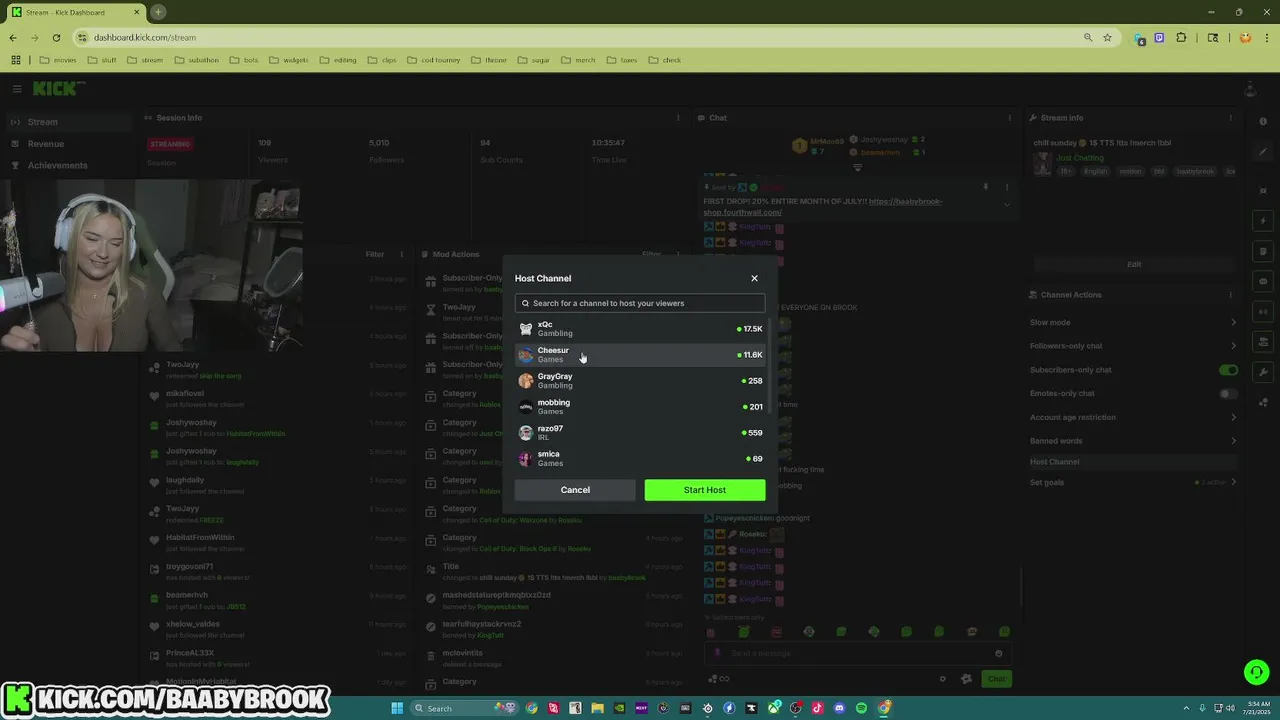Select xQc from the host list
1280x720 pixels.
pyautogui.click(x=640, y=329)
